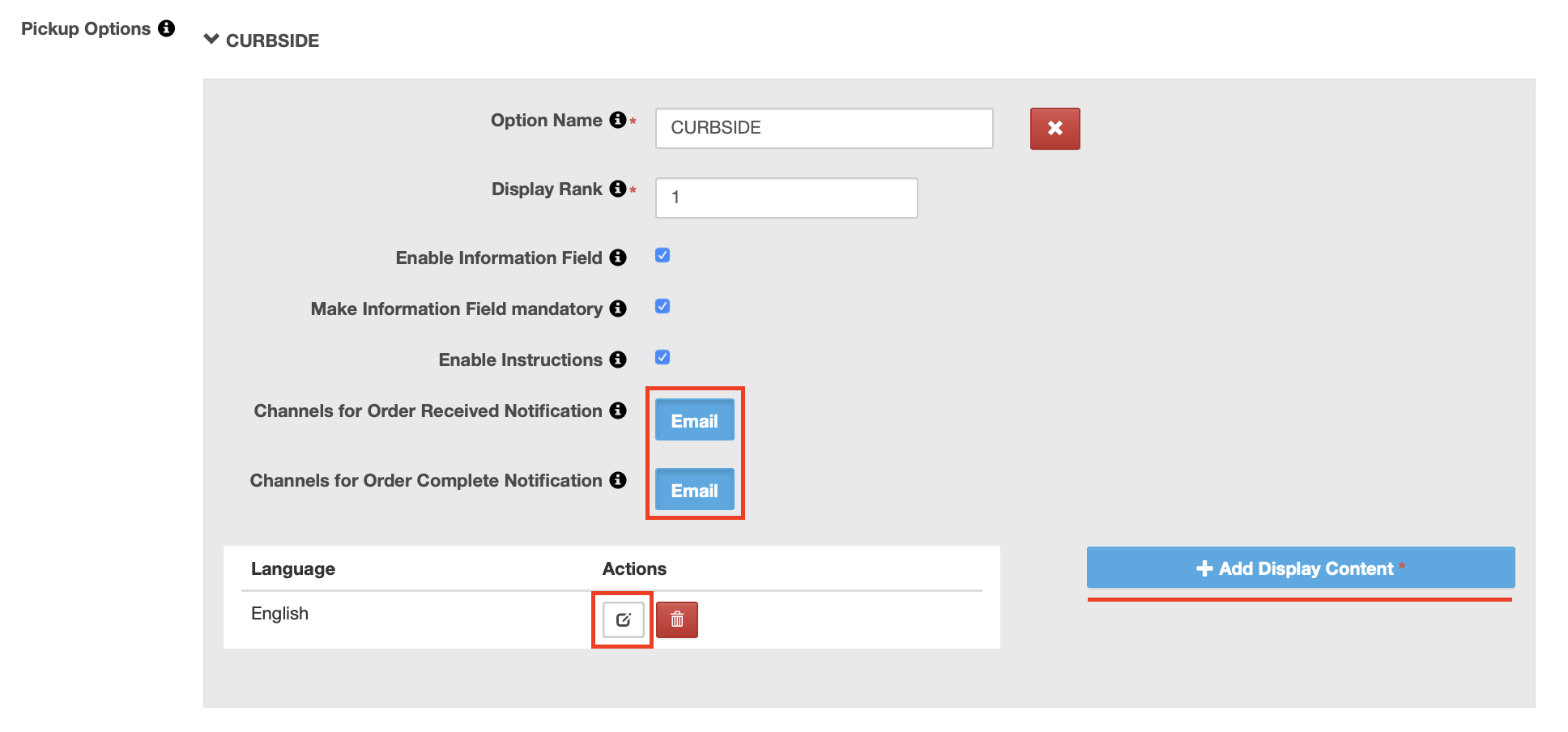Toggle Email for Order Received Notification
Viewport: 1568px width, 732px height.
(694, 419)
